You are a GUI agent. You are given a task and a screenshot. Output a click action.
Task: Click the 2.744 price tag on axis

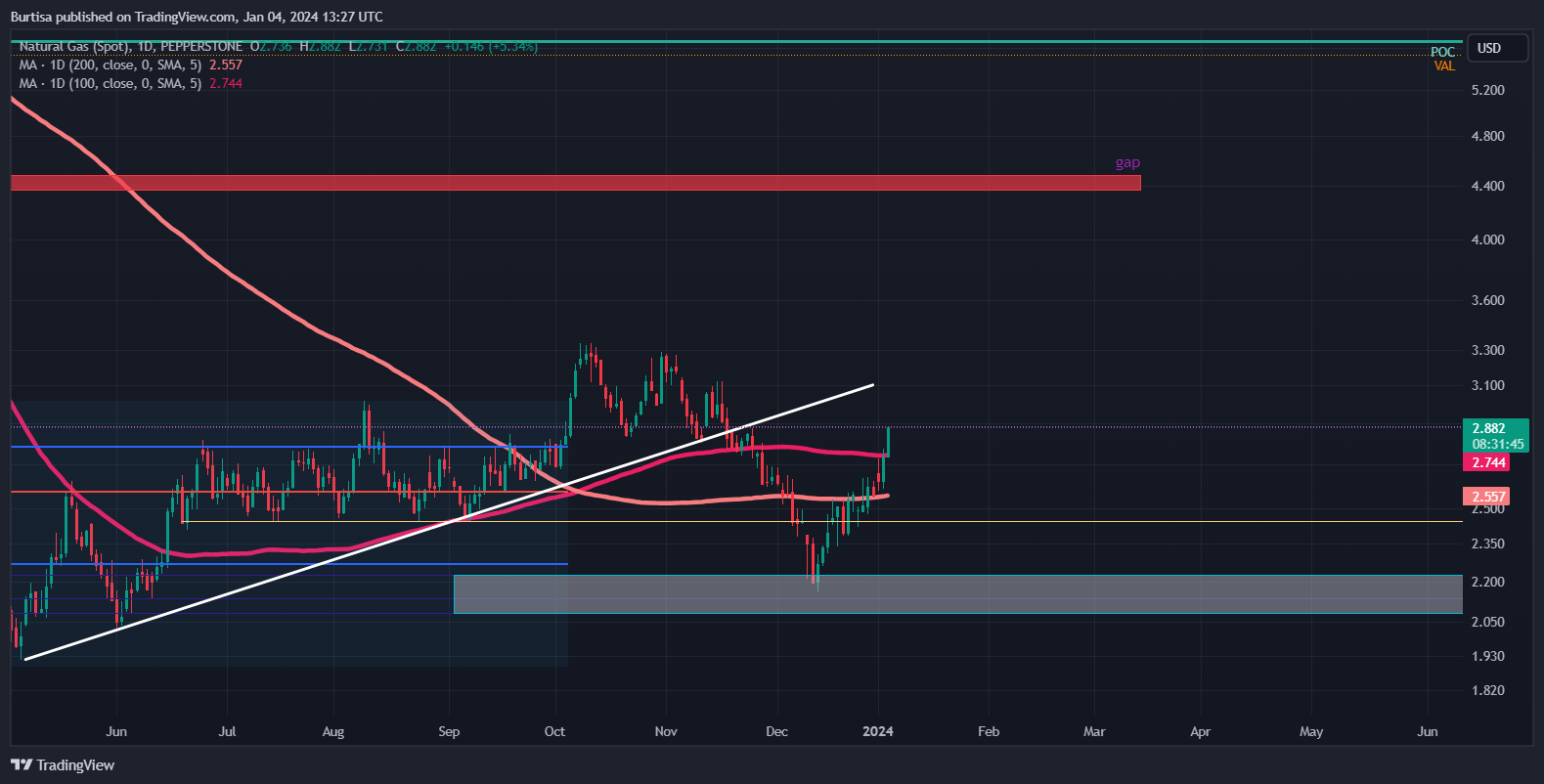[x=1487, y=462]
